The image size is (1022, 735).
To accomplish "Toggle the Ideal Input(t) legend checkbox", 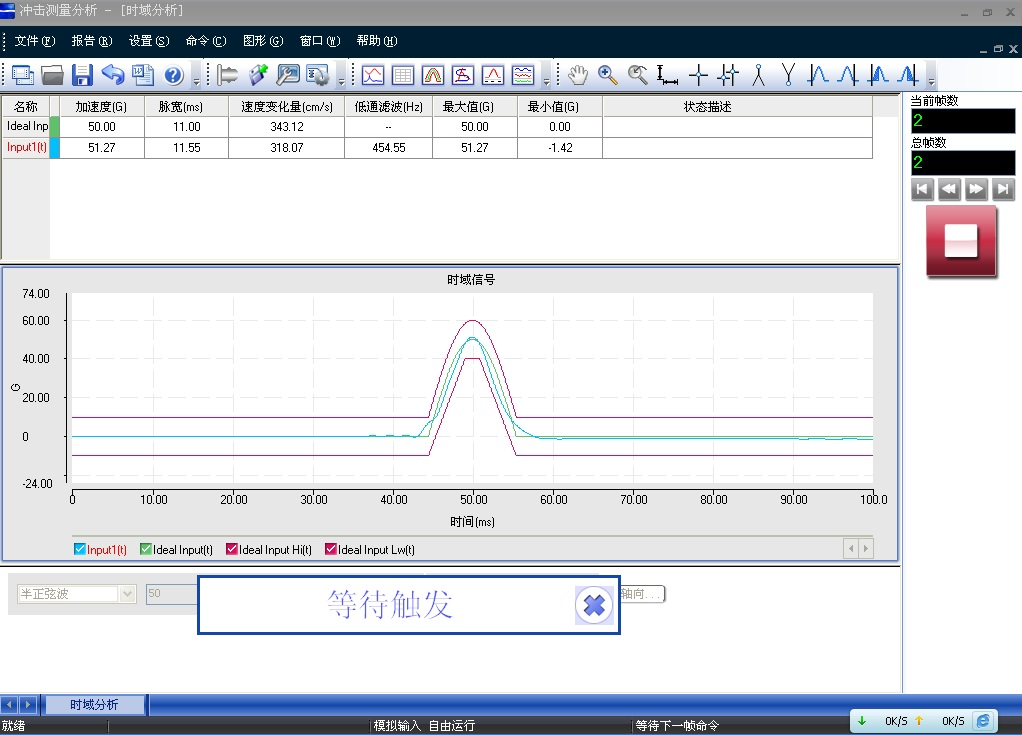I will tap(146, 549).
